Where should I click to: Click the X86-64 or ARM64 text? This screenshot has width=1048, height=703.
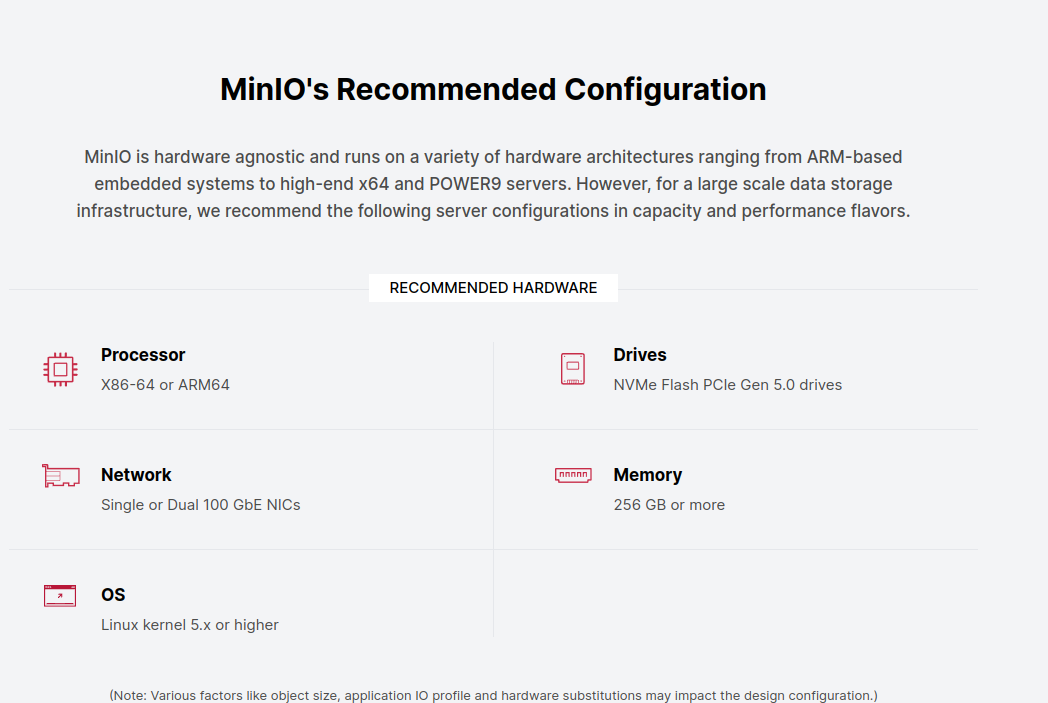165,385
